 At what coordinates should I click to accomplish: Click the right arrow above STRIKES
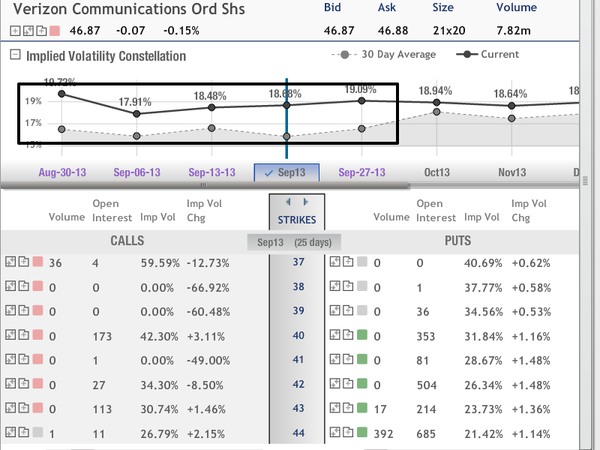[x=305, y=202]
